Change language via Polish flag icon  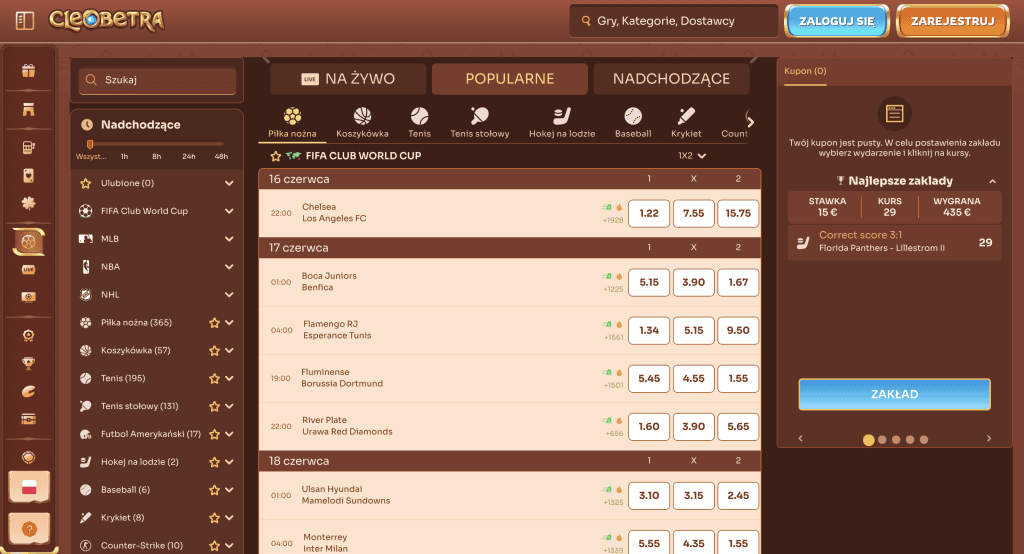(29, 487)
